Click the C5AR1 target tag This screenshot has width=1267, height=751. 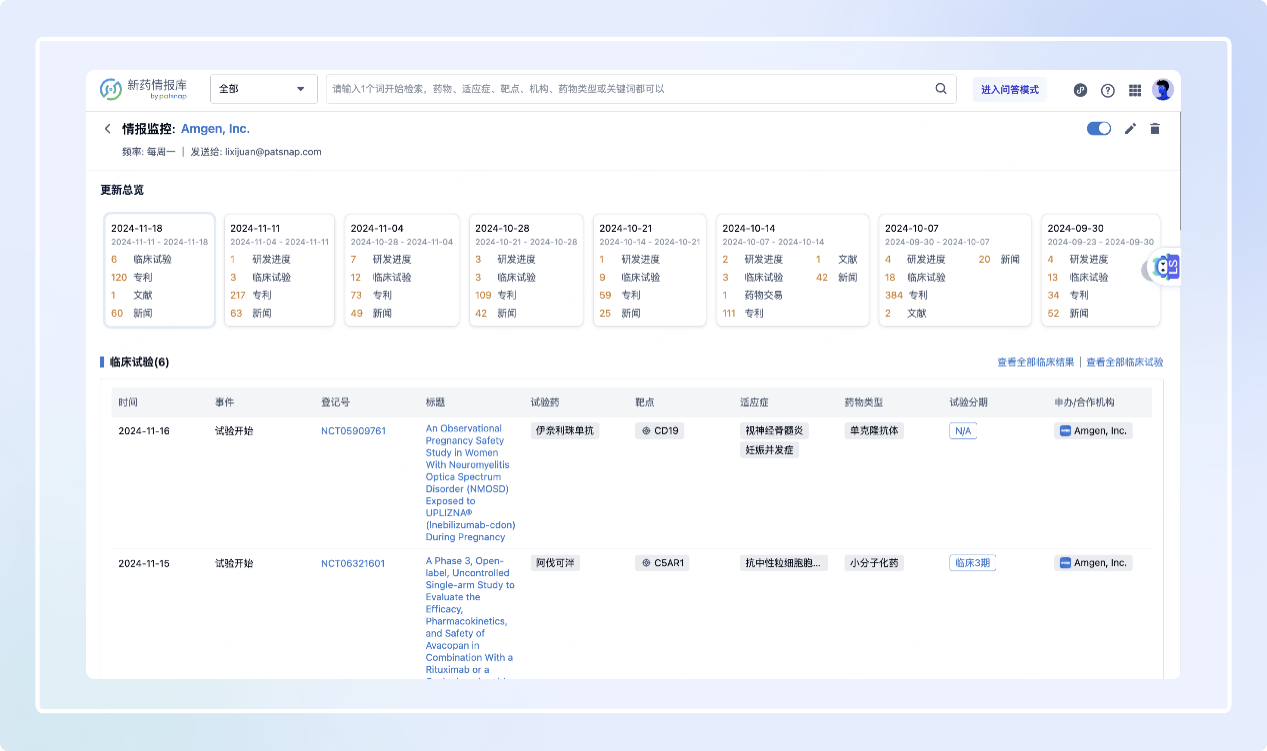(662, 563)
